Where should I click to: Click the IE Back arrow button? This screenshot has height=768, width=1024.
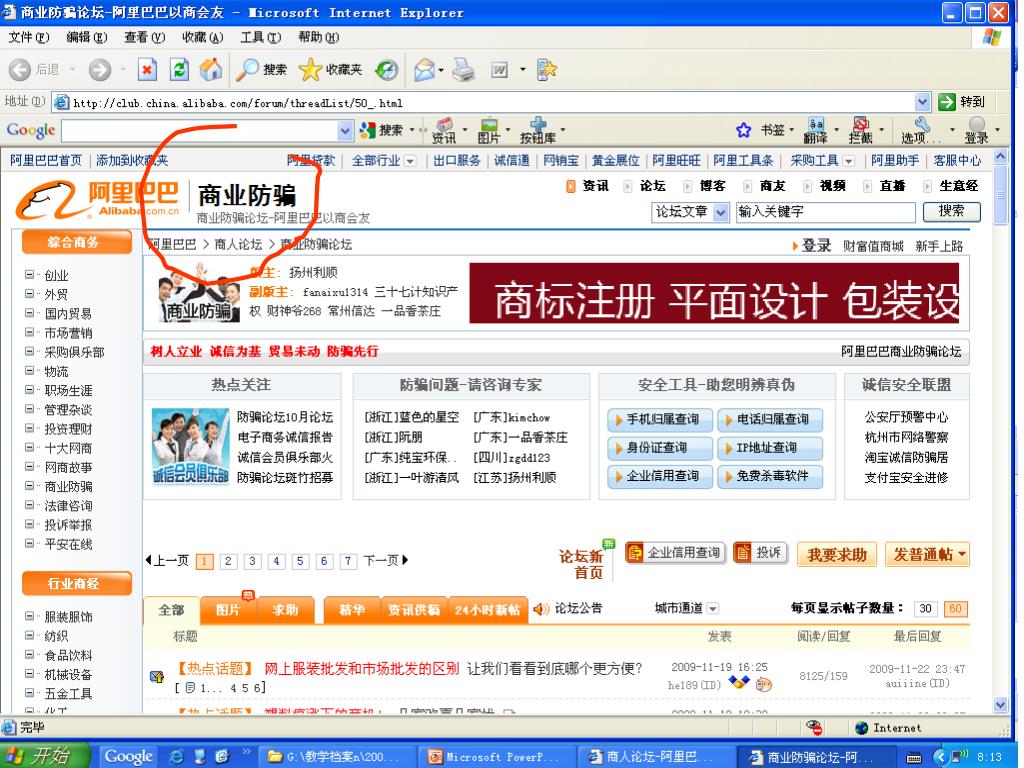[x=20, y=69]
